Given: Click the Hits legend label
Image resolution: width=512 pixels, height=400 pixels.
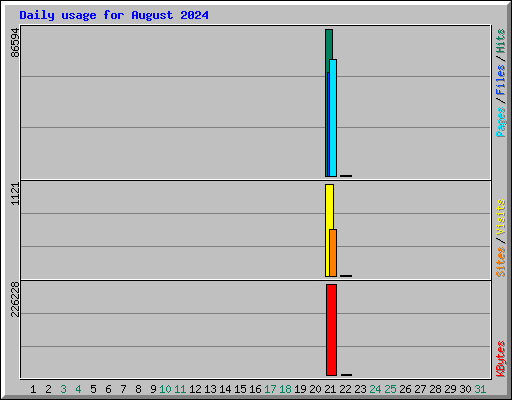Looking at the screenshot, I should tap(501, 41).
